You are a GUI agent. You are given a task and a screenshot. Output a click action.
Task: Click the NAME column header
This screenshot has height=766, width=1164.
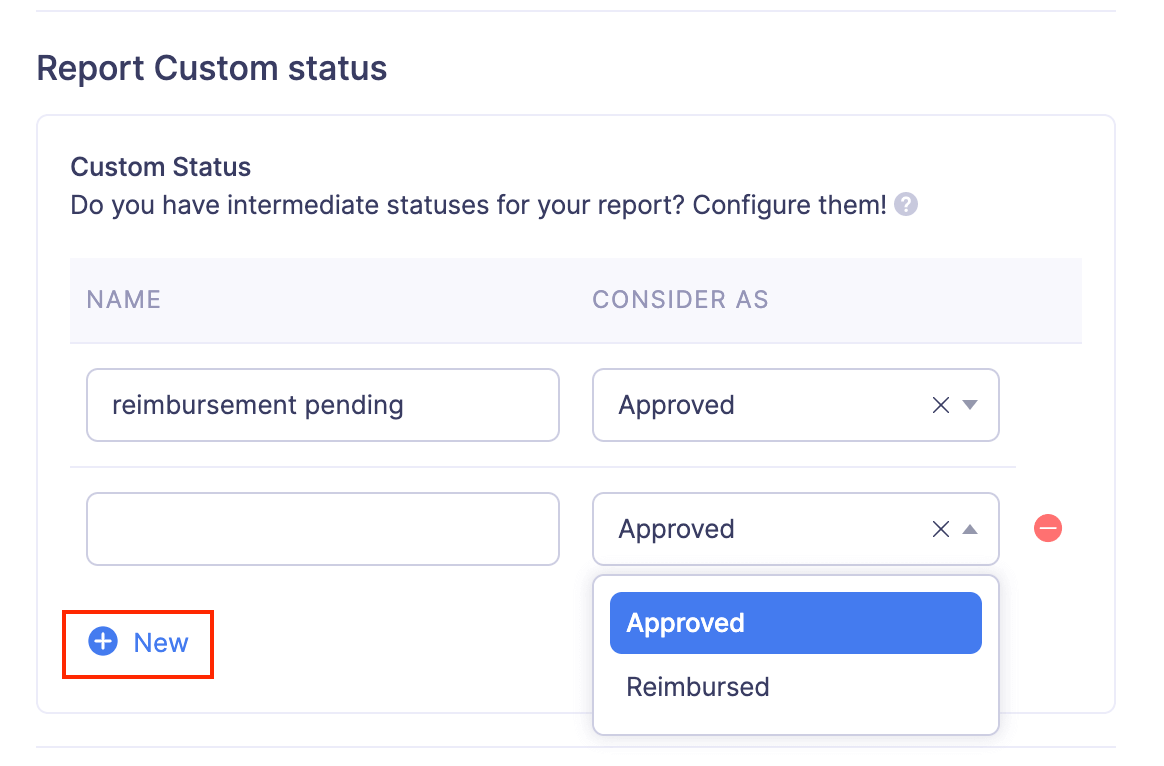click(124, 300)
